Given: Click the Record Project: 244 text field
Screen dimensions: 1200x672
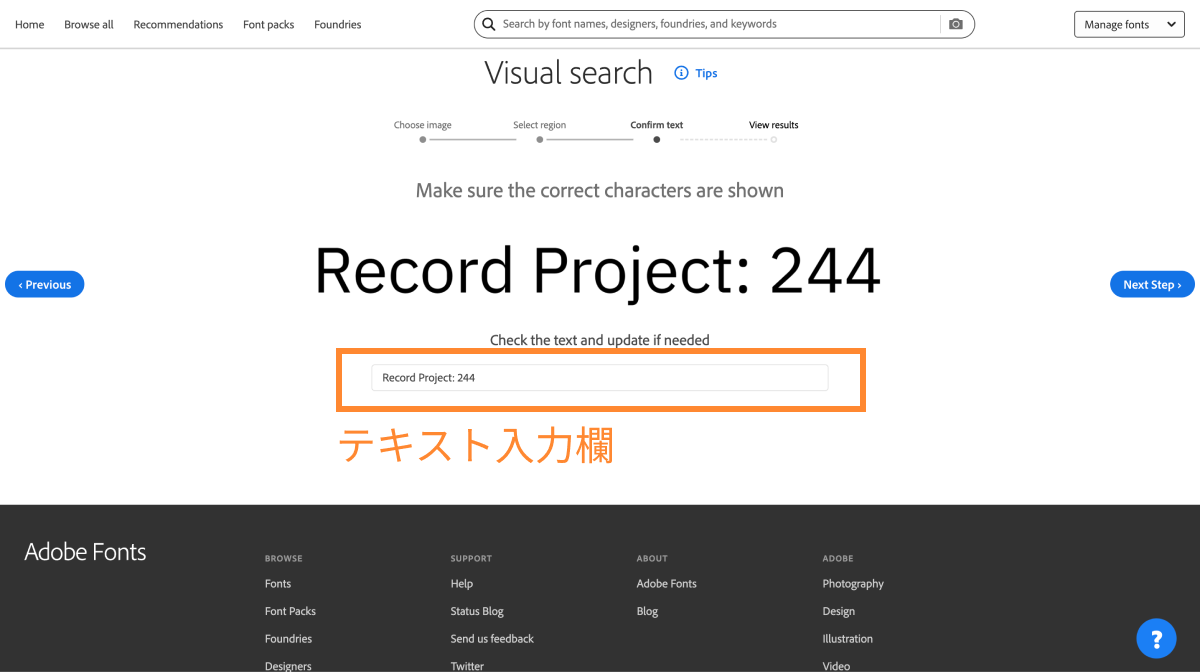Looking at the screenshot, I should pos(599,378).
